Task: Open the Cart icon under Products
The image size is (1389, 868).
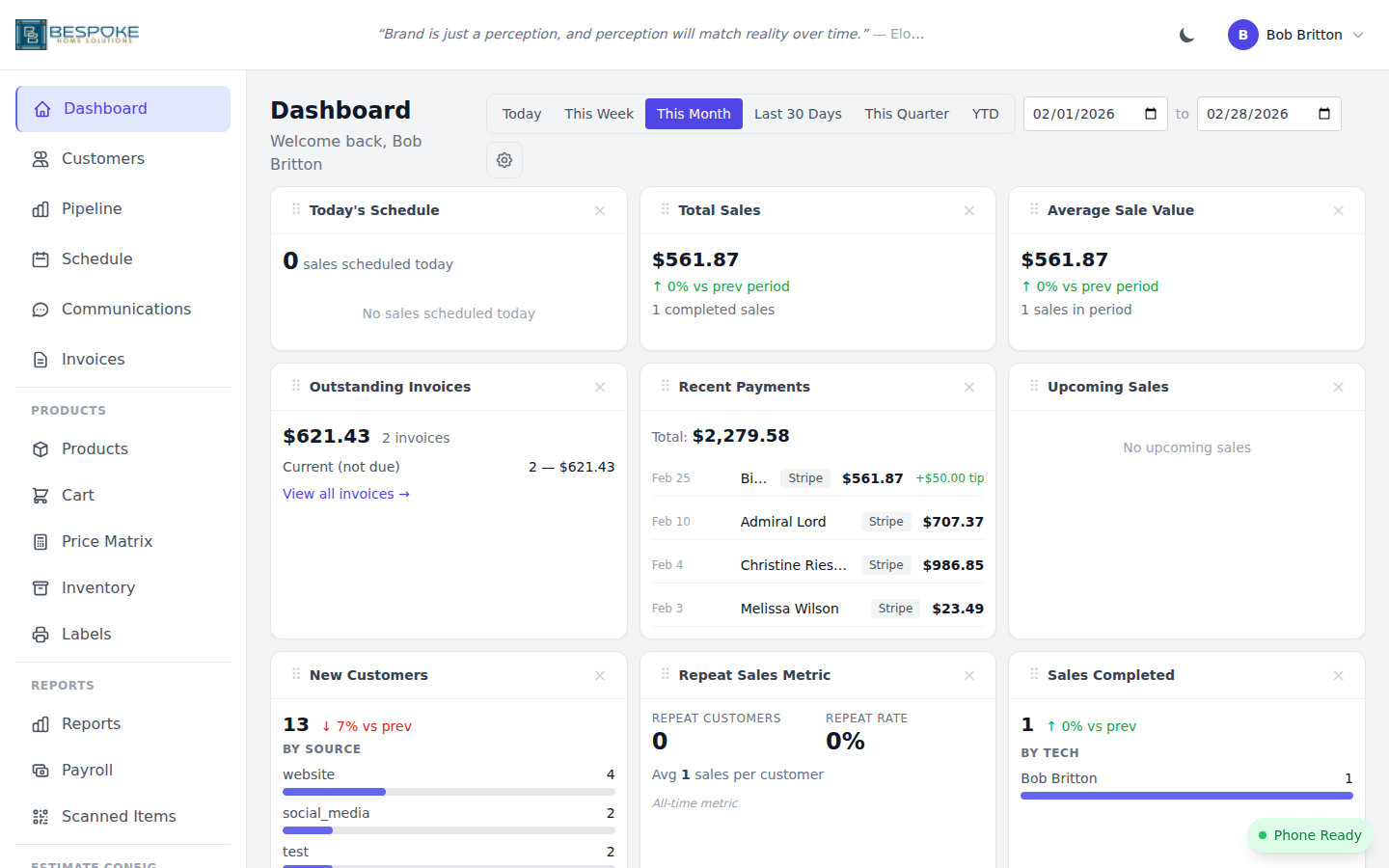Action: point(42,495)
